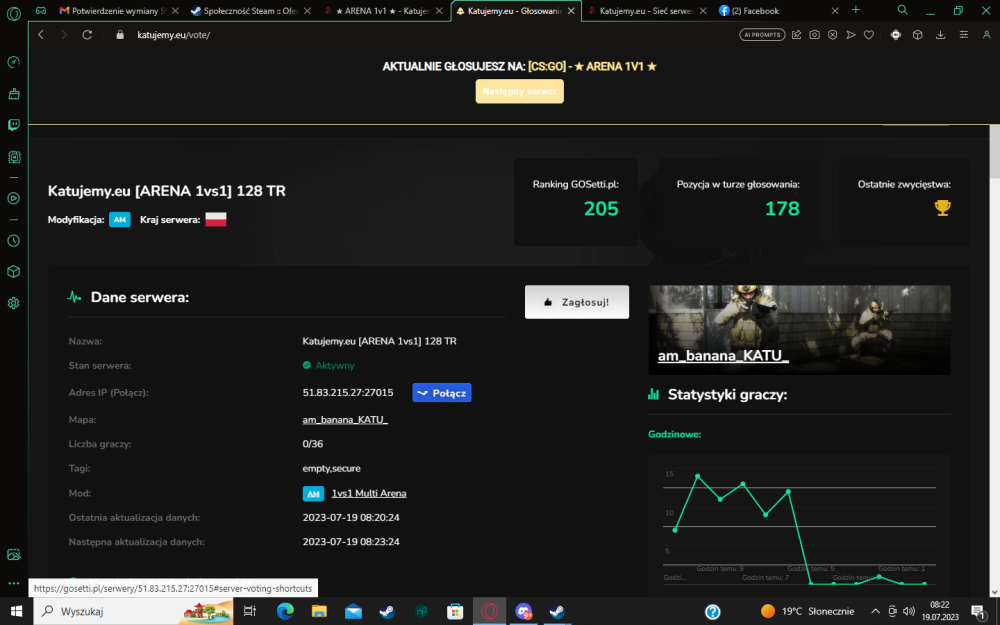The width and height of the screenshot is (1000, 625).
Task: Open My Flow send icon
Action: [851, 34]
